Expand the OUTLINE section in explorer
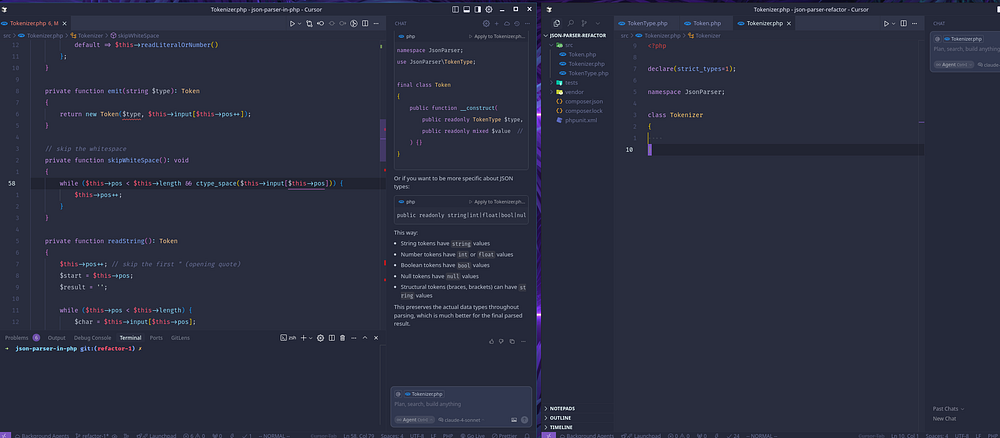1000x438 pixels. point(562,418)
